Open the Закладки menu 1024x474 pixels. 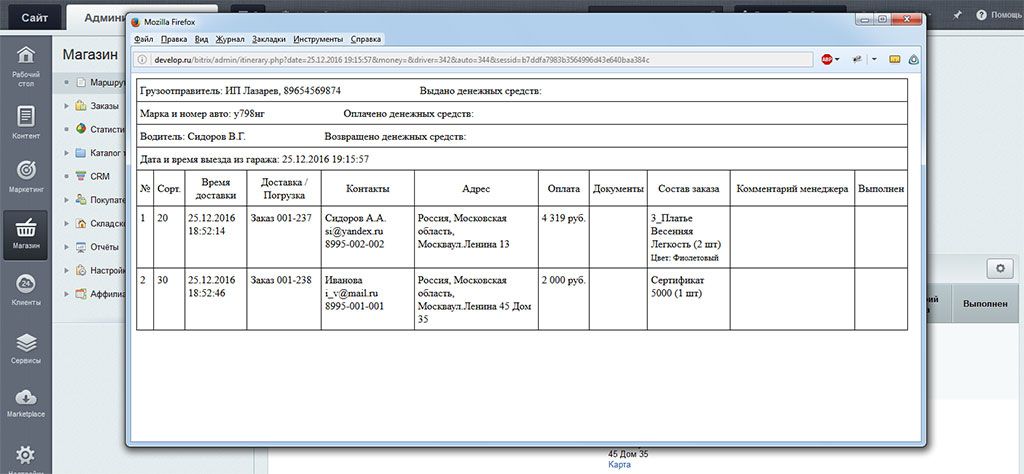coord(269,39)
